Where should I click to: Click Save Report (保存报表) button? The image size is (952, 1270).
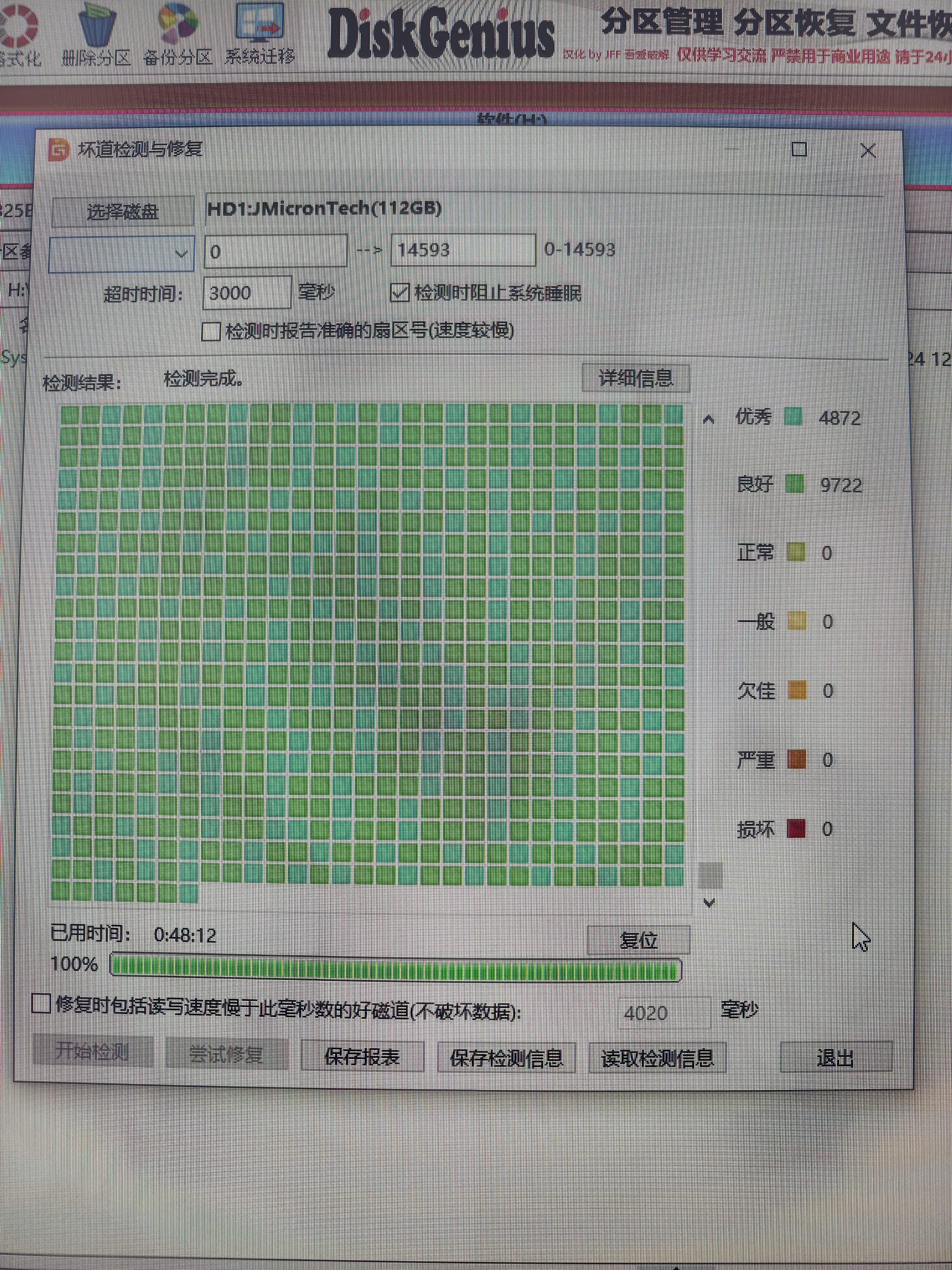362,1057
